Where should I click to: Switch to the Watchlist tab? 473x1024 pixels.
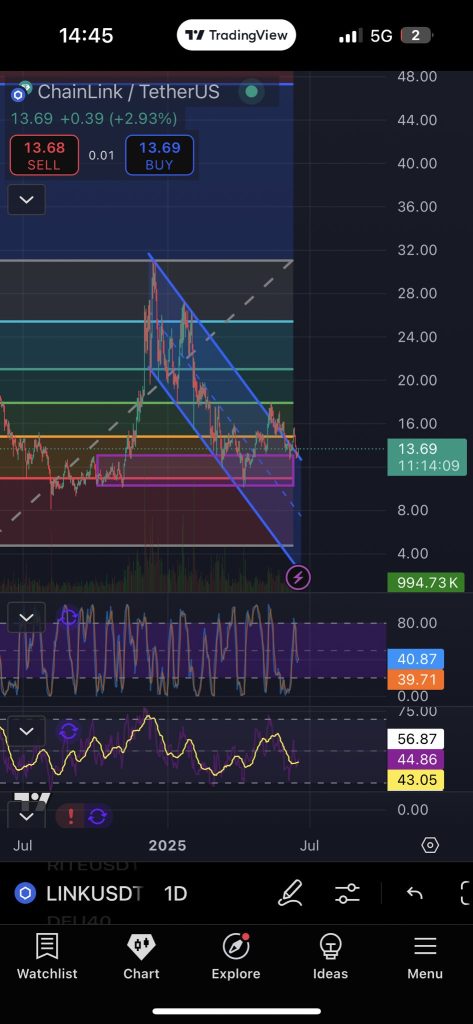click(x=47, y=957)
